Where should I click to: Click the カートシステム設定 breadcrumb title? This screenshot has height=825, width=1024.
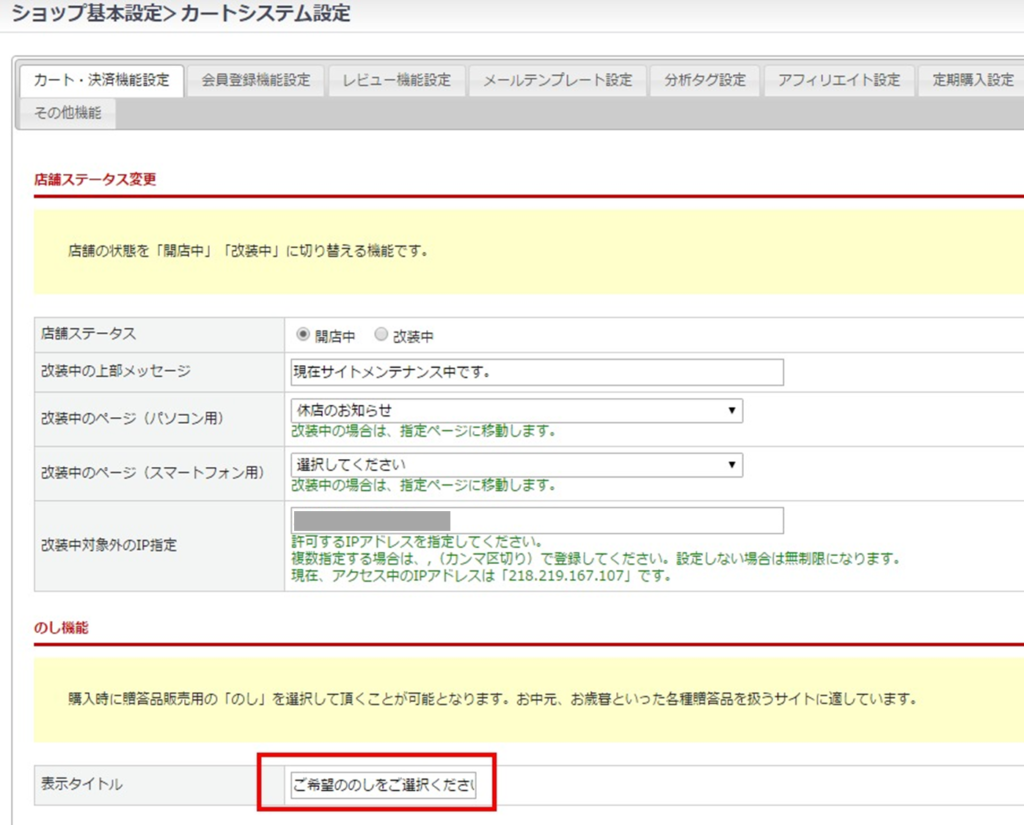click(265, 14)
